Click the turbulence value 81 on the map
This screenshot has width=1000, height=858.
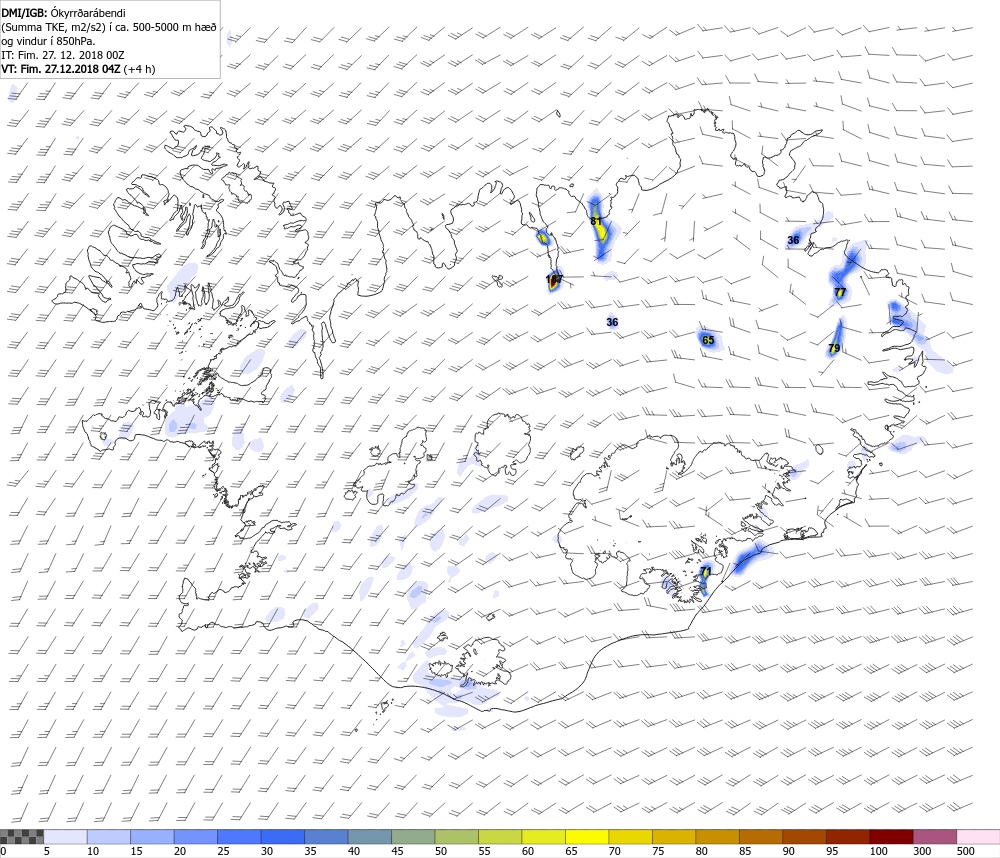tap(596, 221)
